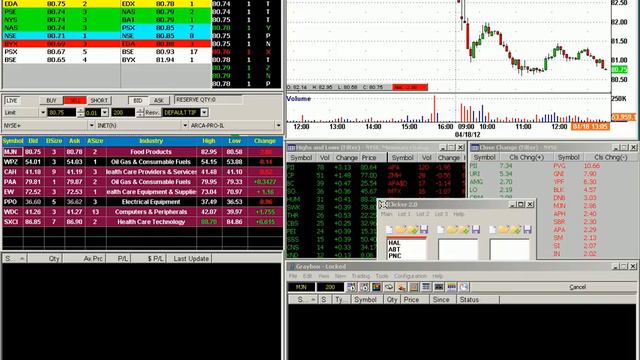640x360 pixels.
Task: Toggle the BID price button
Action: click(138, 100)
